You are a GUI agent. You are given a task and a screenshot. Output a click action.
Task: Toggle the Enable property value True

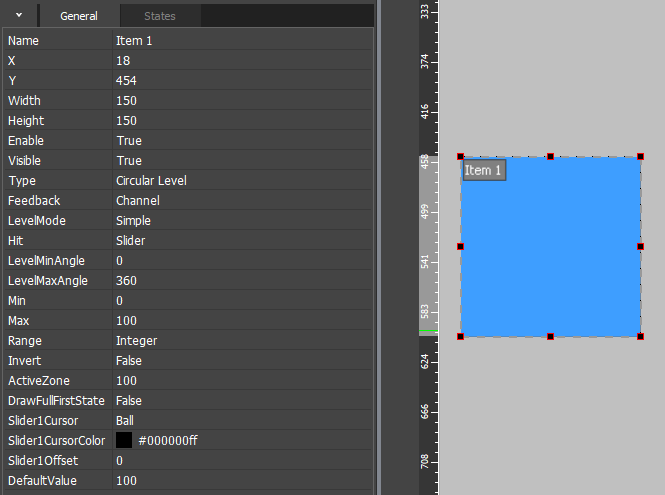240,141
